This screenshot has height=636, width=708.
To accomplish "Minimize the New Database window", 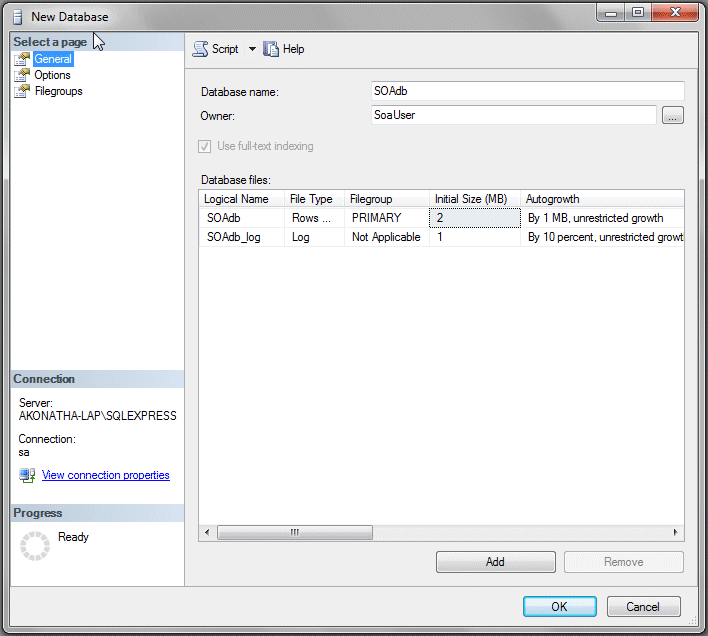I will point(611,13).
